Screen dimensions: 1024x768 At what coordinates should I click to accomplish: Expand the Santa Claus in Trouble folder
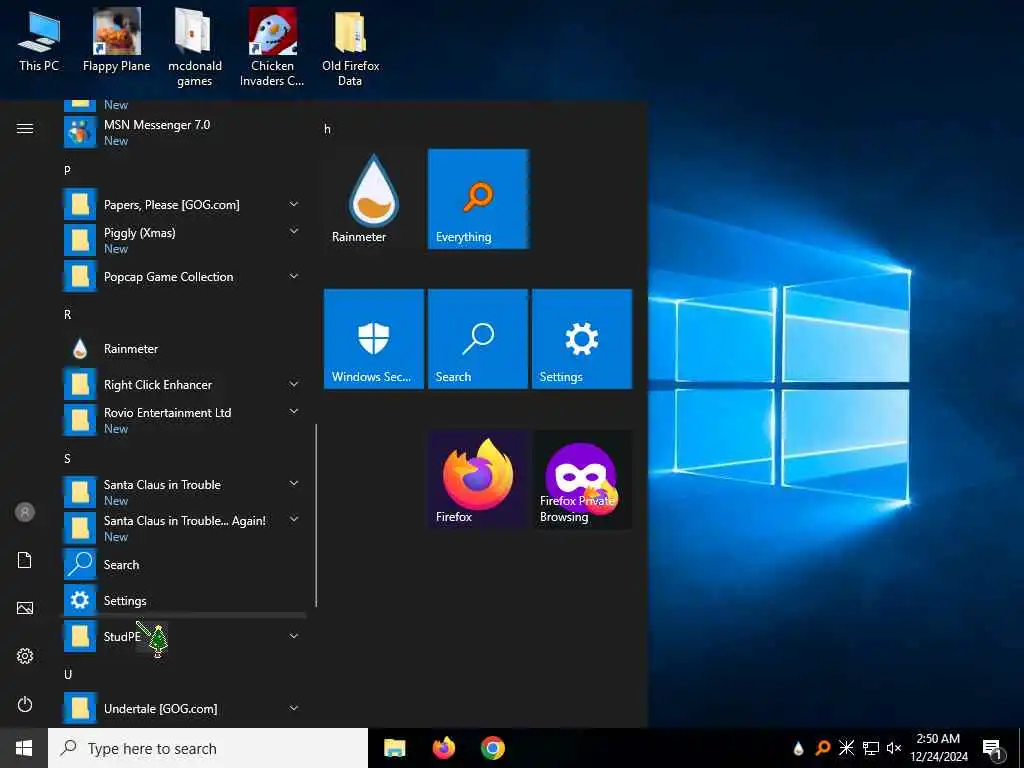tap(184, 492)
